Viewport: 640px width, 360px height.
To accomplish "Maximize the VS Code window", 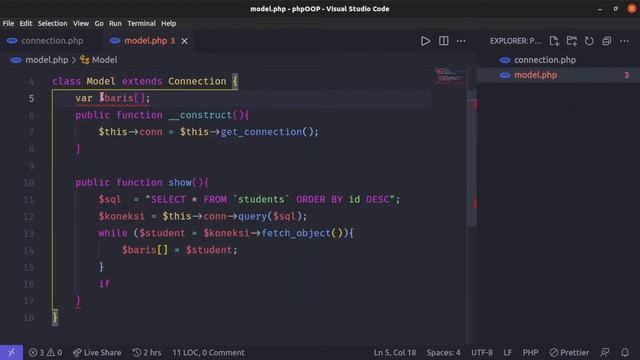I will coord(616,9).
